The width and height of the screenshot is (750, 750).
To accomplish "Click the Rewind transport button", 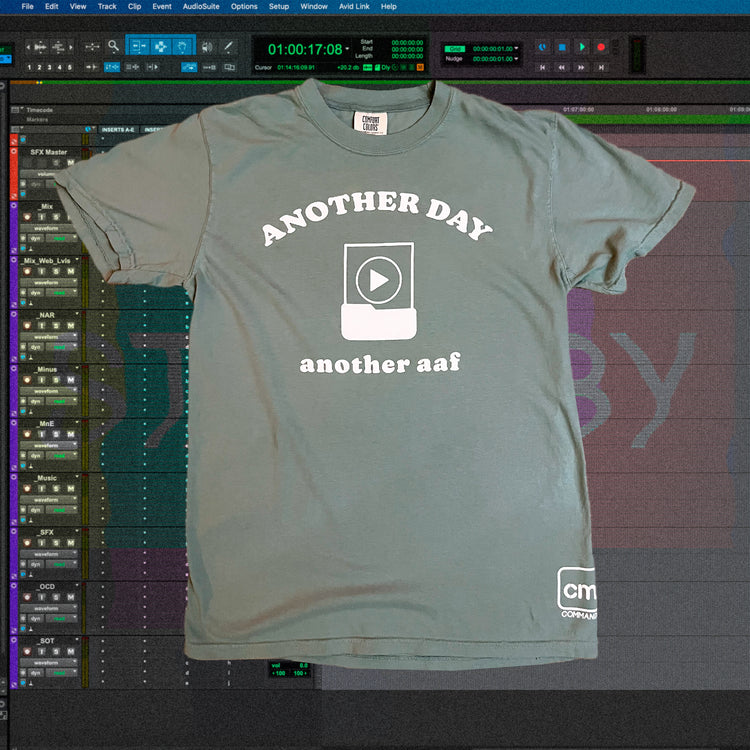I will [562, 67].
